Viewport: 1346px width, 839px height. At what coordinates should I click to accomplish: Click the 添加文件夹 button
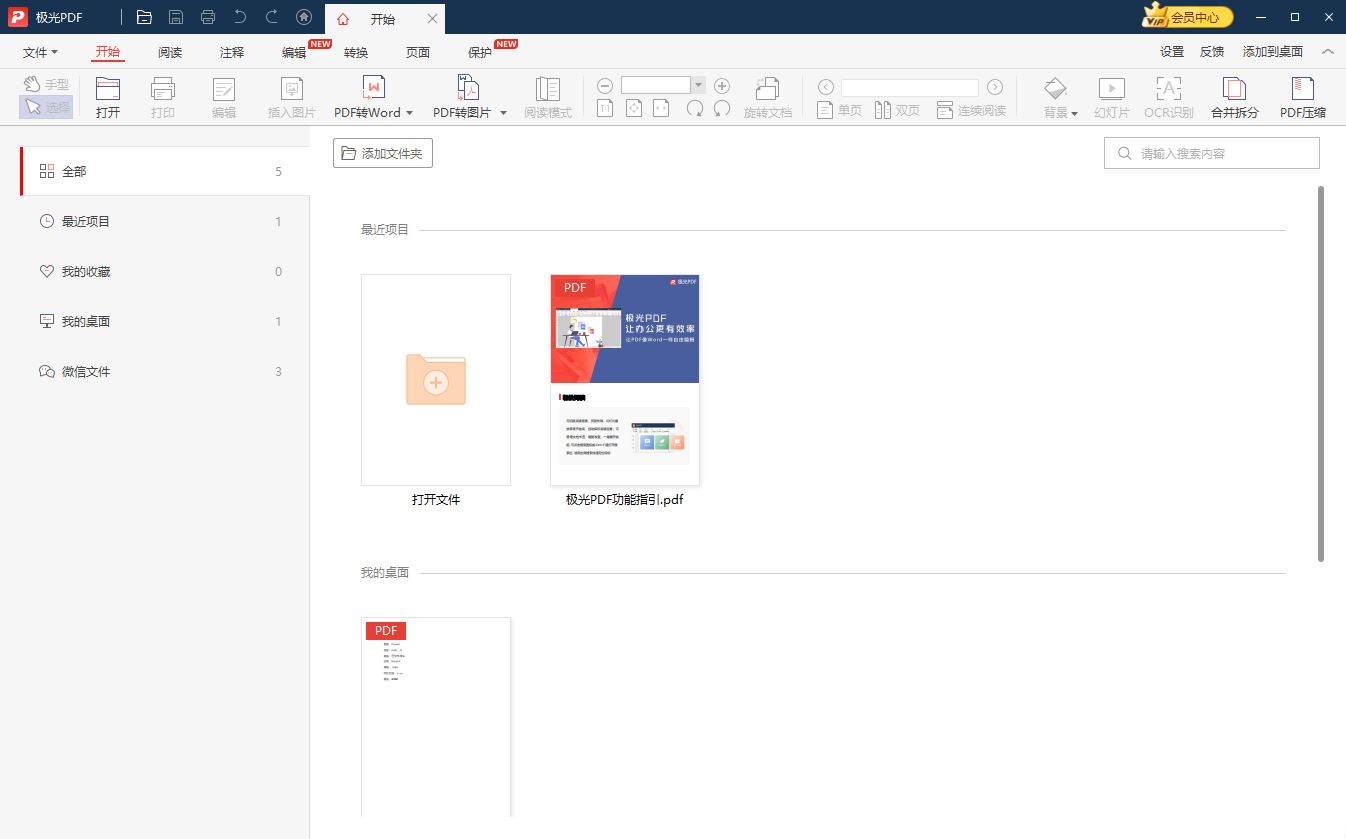pyautogui.click(x=383, y=154)
